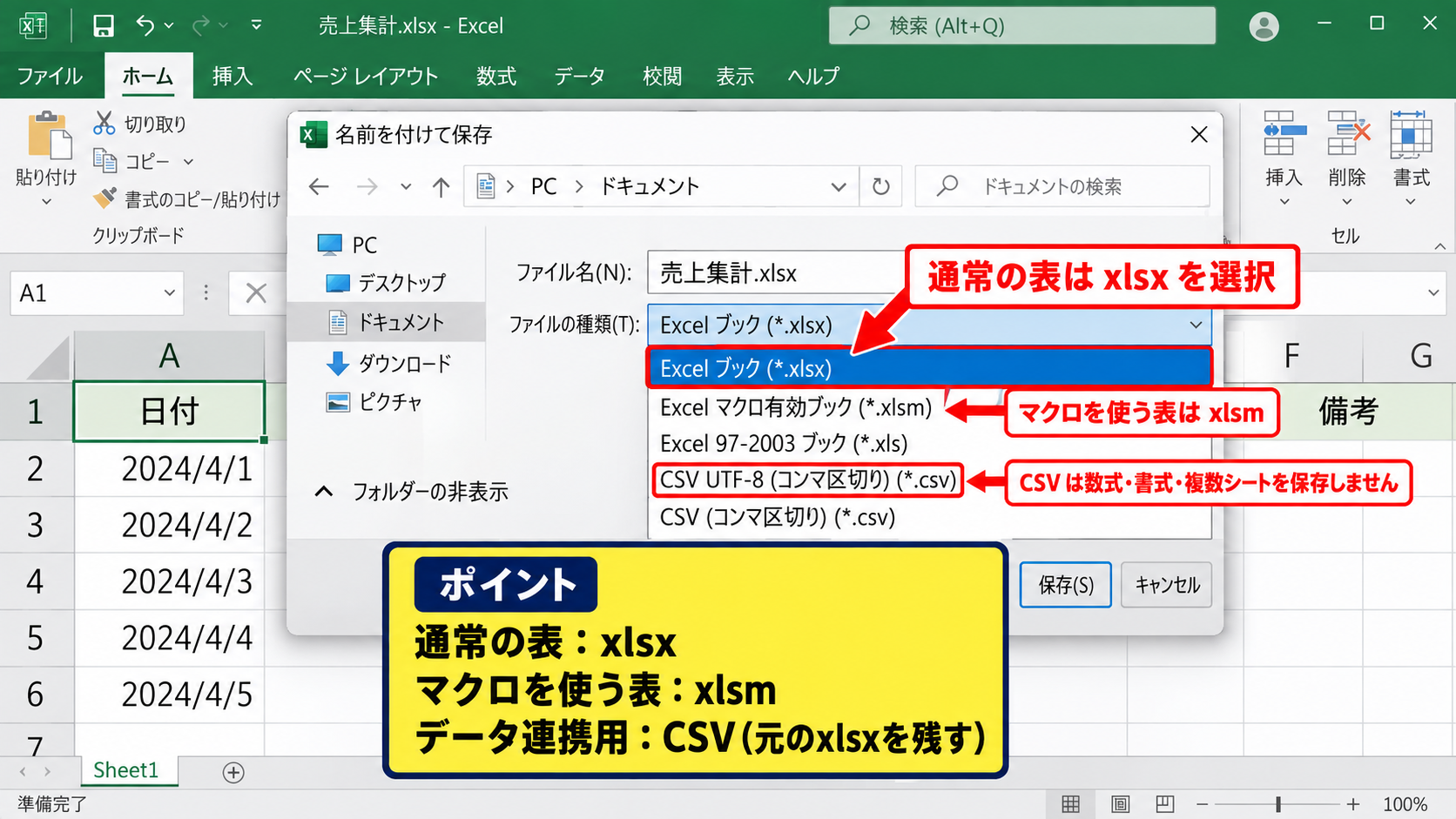Click the 切り取り scissors icon

(104, 124)
